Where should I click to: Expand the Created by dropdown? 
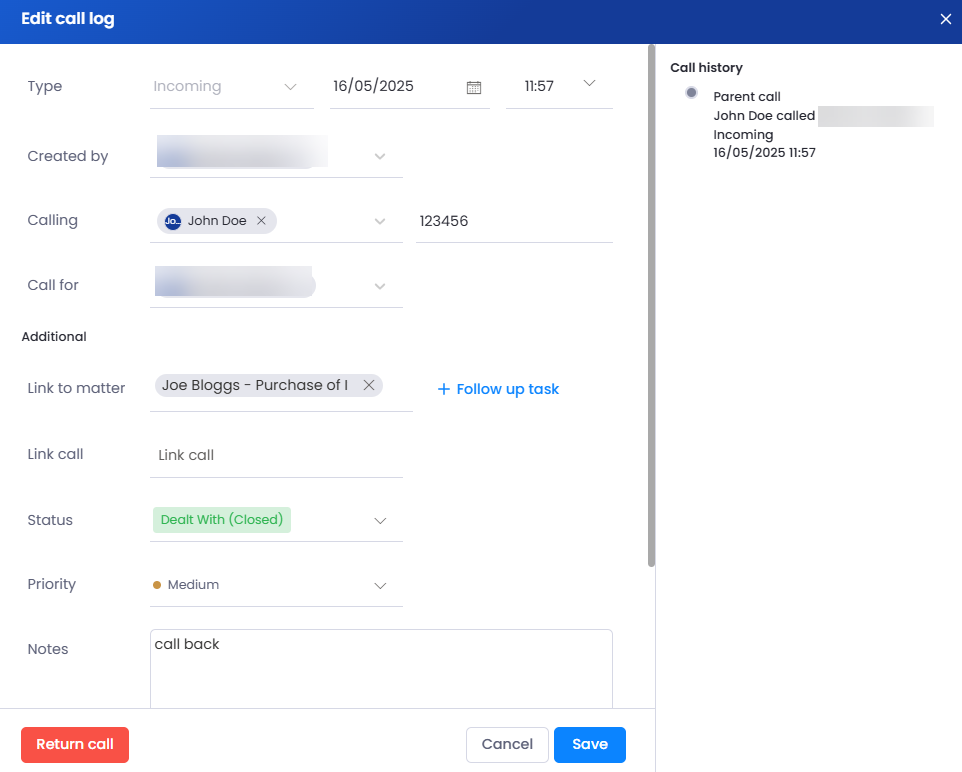click(380, 156)
